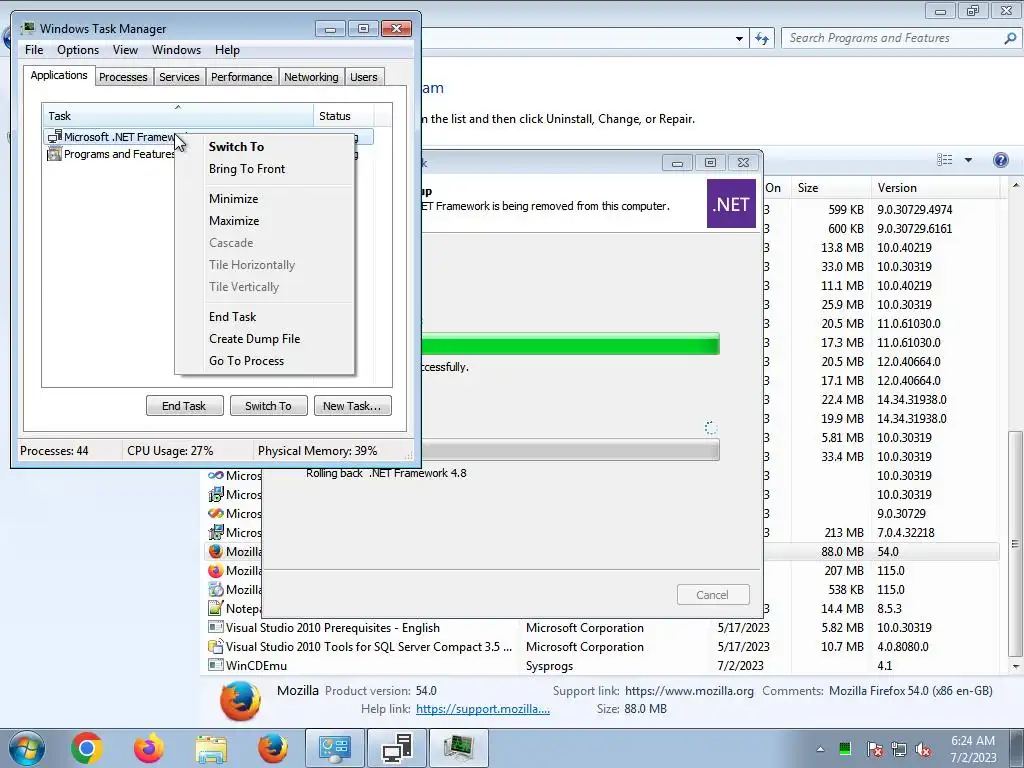Click the Mozilla Maintenance Service list icon
This screenshot has height=768, width=1024.
[x=216, y=590]
